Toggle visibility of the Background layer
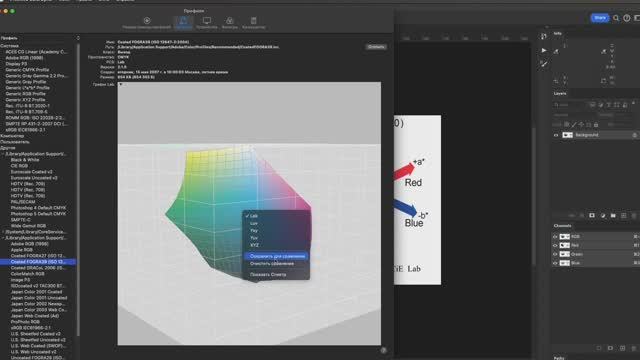Image resolution: width=640 pixels, height=360 pixels. 556,135
